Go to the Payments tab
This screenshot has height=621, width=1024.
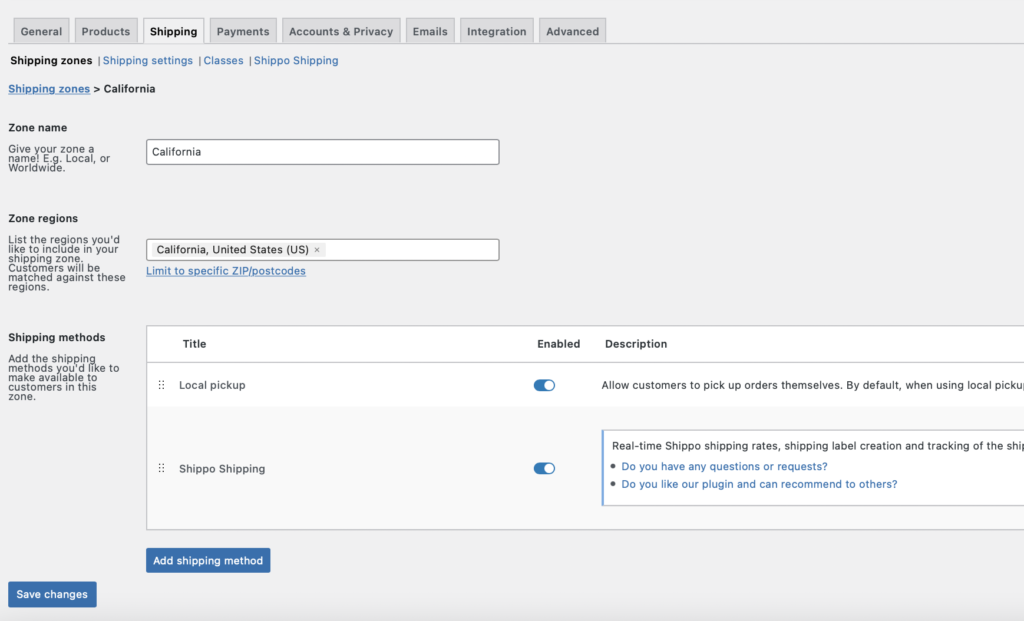point(243,31)
